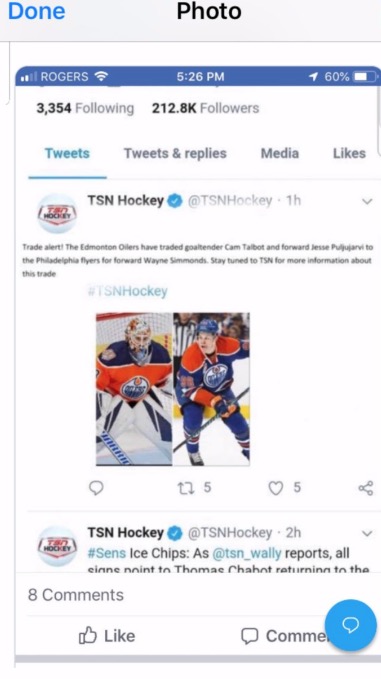
Task: Tap TSN Hockey avatar on Sens tweet
Action: coord(57,546)
